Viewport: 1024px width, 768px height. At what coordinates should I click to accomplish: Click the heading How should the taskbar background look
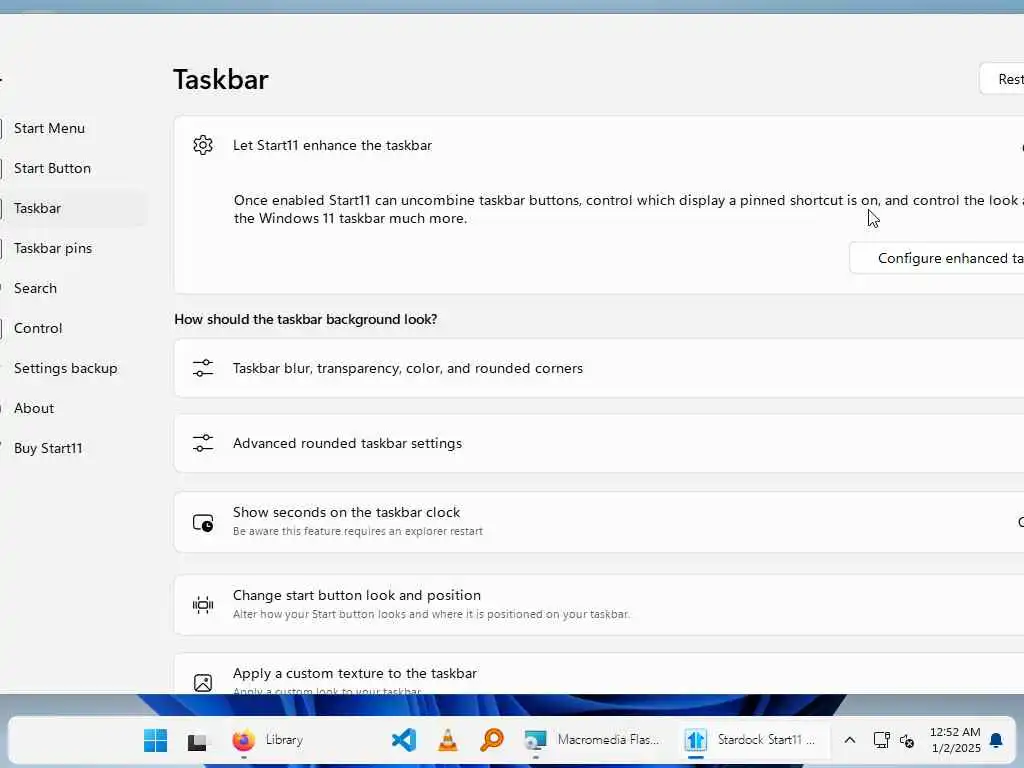(x=306, y=319)
